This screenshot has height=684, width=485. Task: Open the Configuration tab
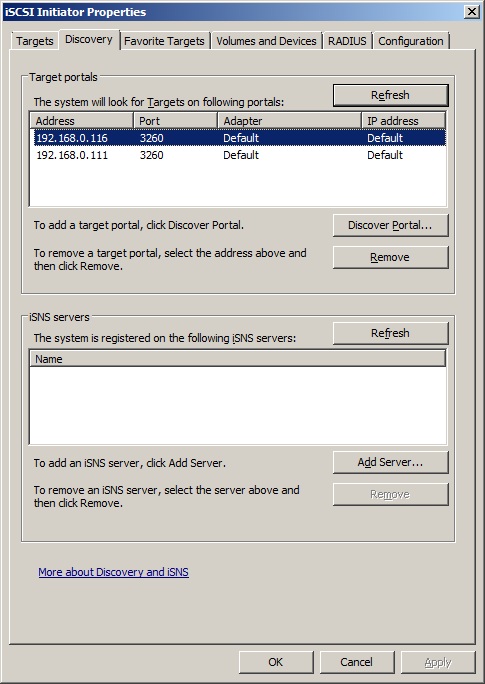411,41
